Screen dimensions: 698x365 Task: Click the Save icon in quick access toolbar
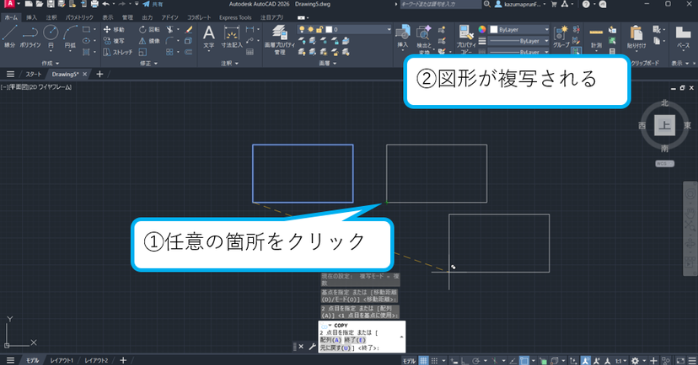click(x=50, y=4)
